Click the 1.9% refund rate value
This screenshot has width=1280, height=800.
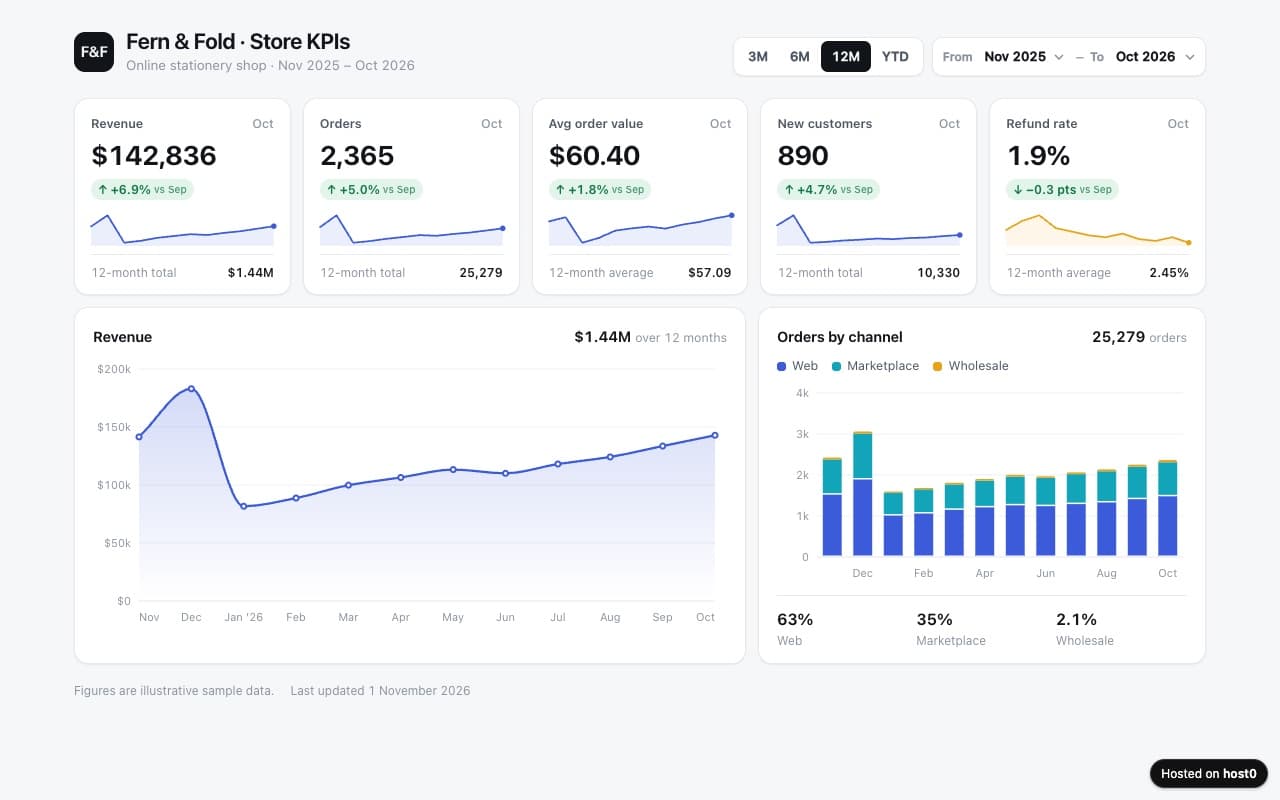[1038, 156]
